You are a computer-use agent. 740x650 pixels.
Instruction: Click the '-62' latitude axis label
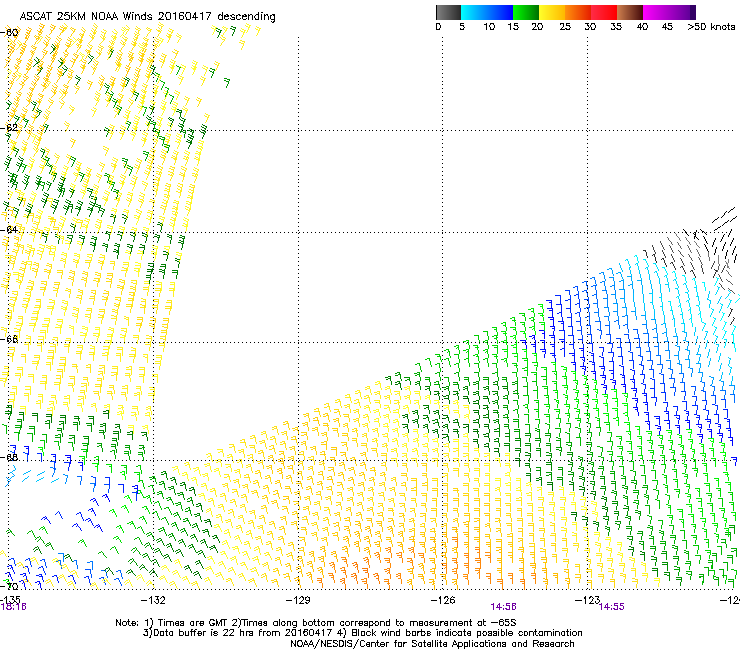coord(9,127)
